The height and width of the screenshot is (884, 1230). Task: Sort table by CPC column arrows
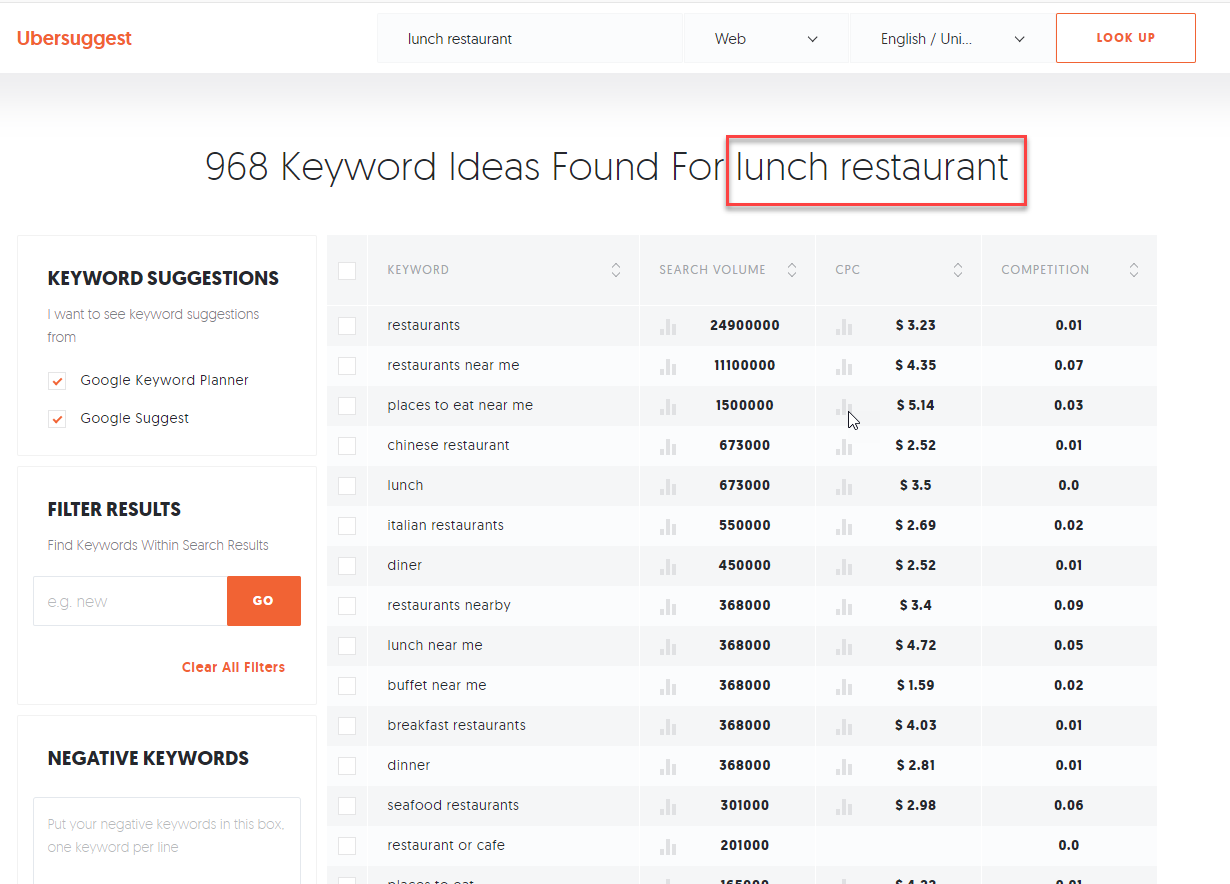pyautogui.click(x=958, y=270)
